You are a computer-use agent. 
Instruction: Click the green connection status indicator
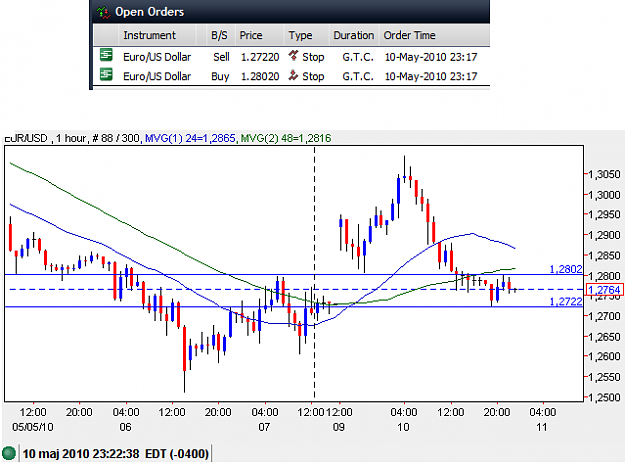[x=9, y=453]
